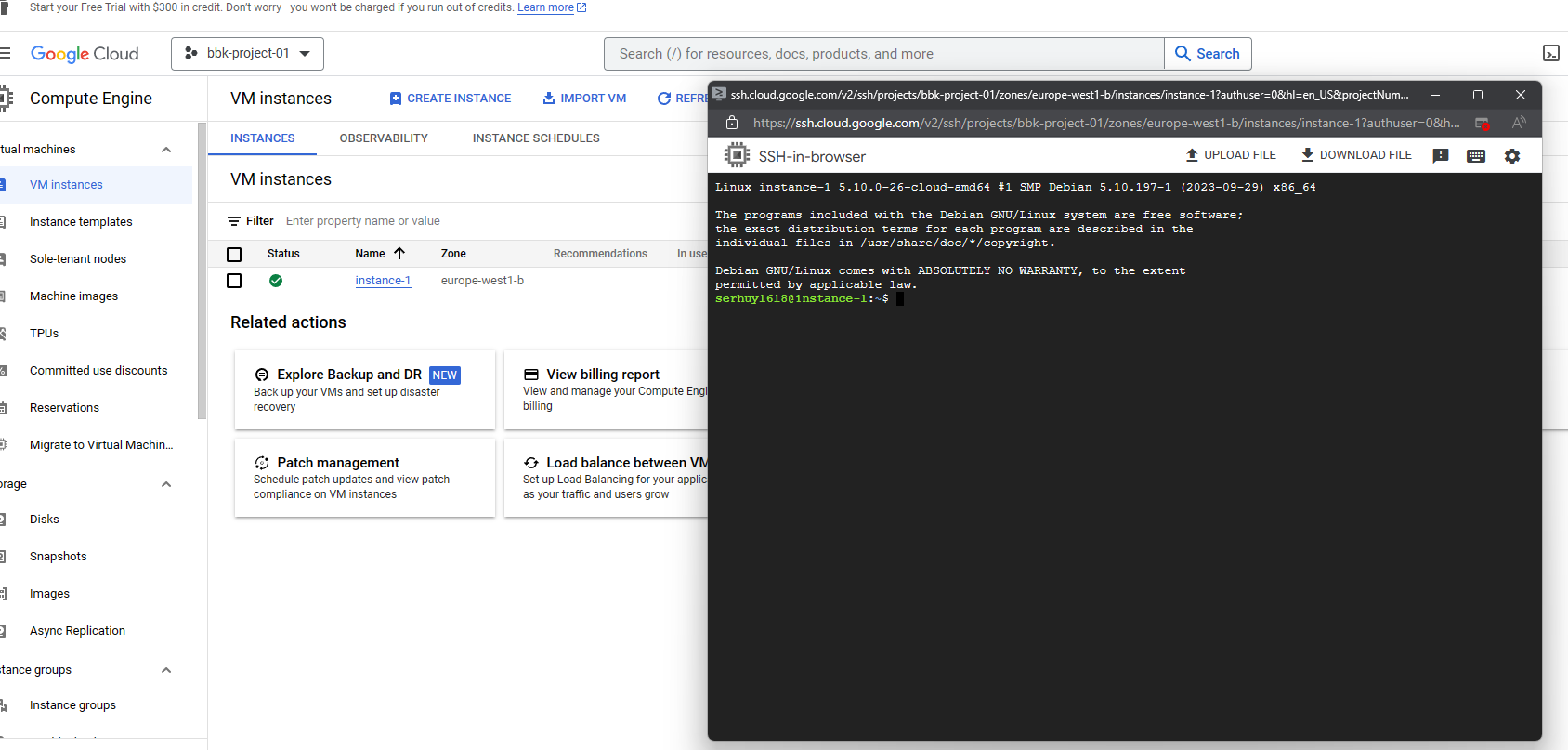Image resolution: width=1568 pixels, height=750 pixels.
Task: Click the Recommendations column header
Action: [x=600, y=254]
